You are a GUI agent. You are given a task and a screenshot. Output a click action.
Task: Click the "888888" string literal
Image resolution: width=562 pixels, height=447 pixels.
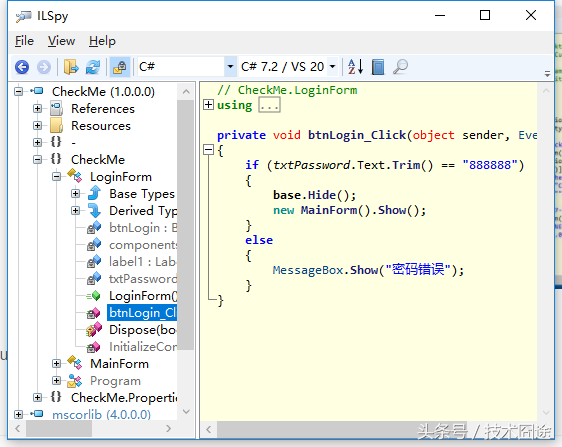tap(490, 165)
